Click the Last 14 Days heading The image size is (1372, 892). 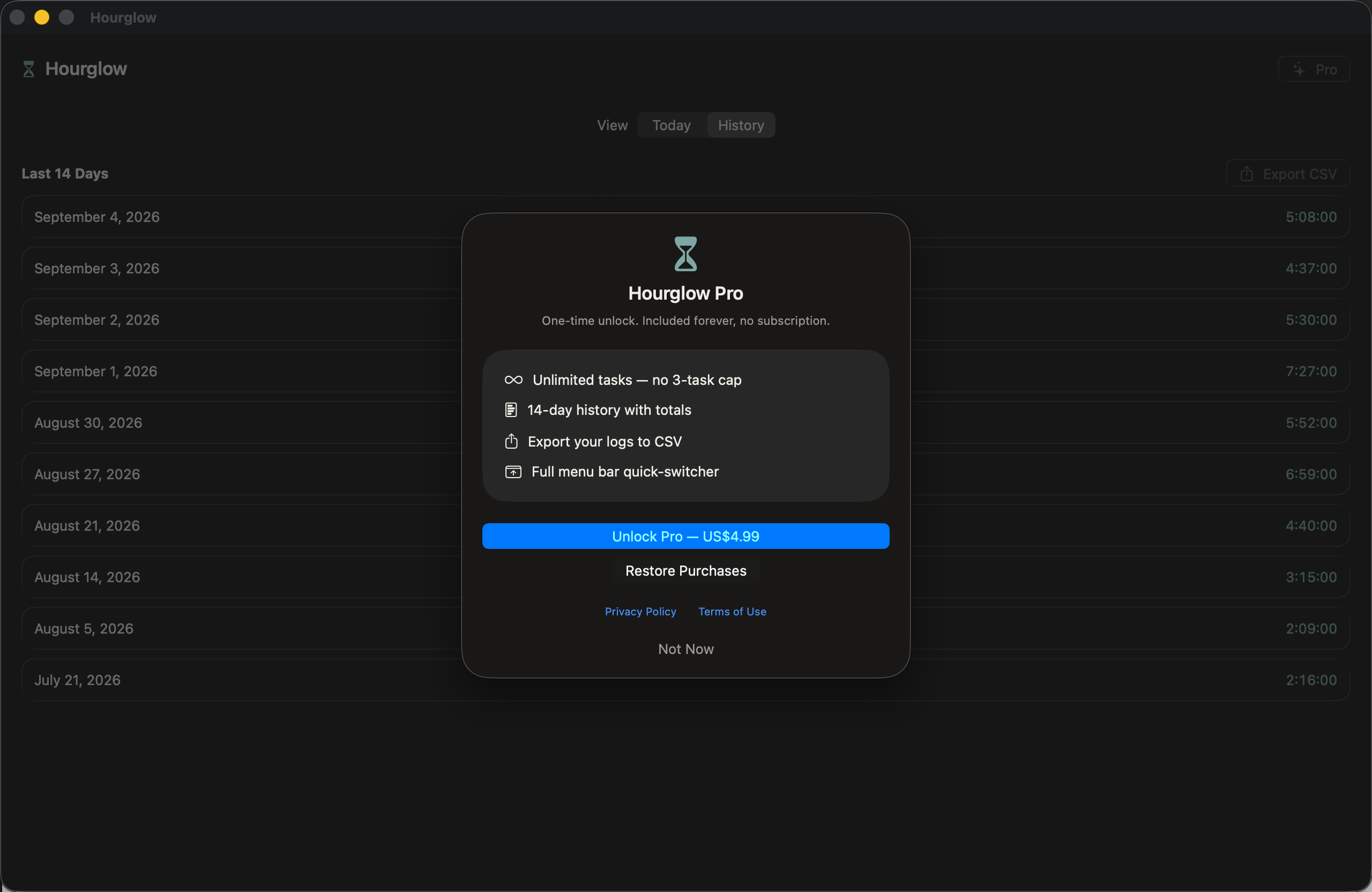tap(65, 174)
